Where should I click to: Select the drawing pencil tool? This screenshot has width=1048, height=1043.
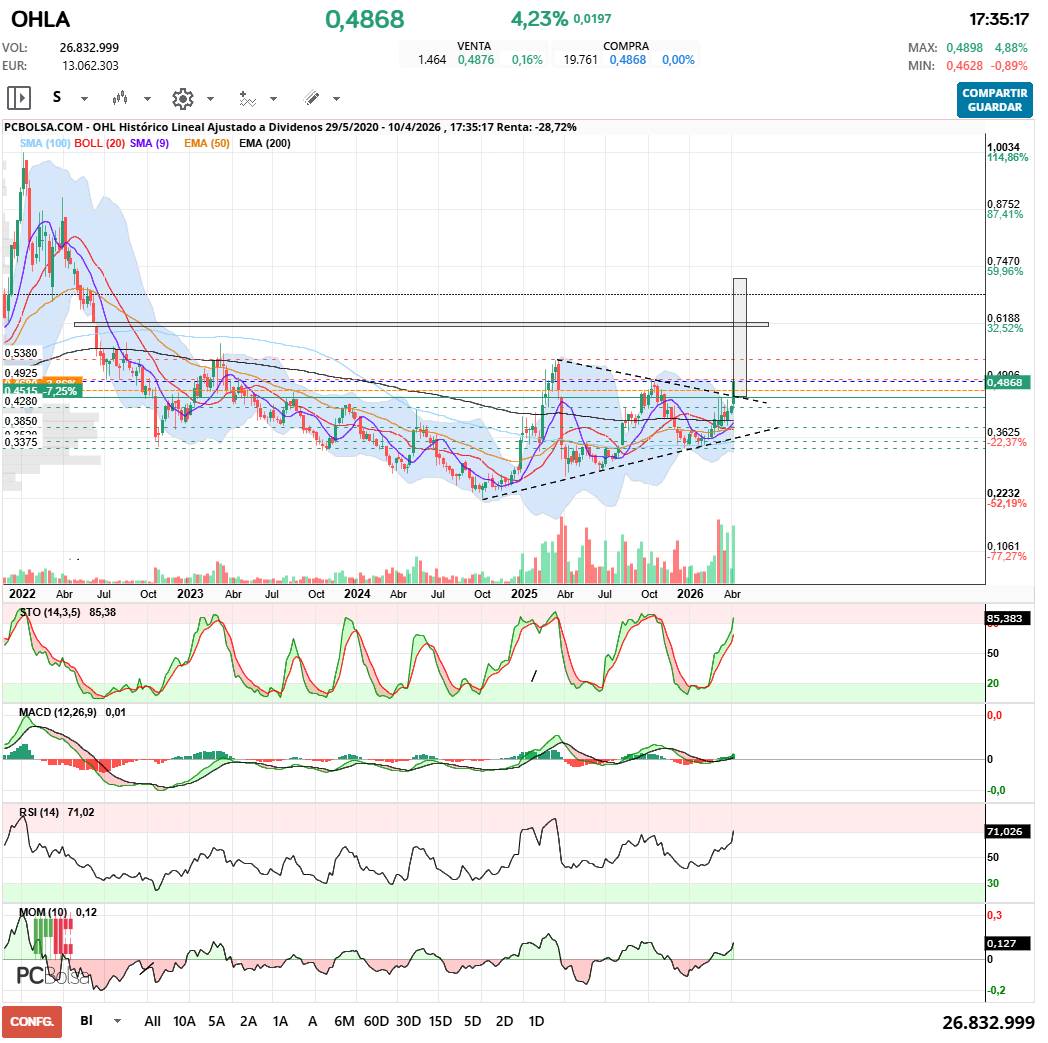(x=311, y=98)
